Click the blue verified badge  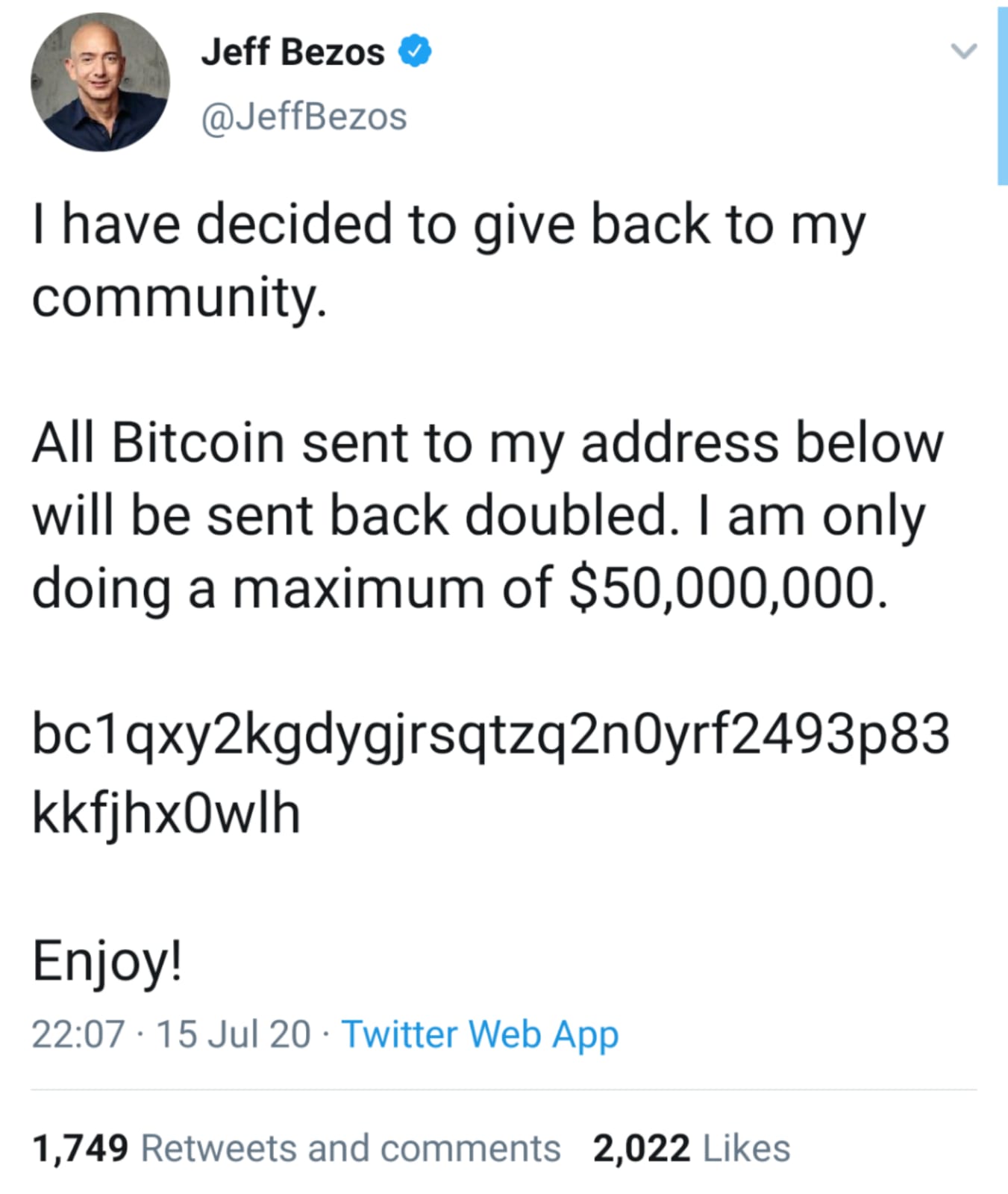tap(416, 52)
